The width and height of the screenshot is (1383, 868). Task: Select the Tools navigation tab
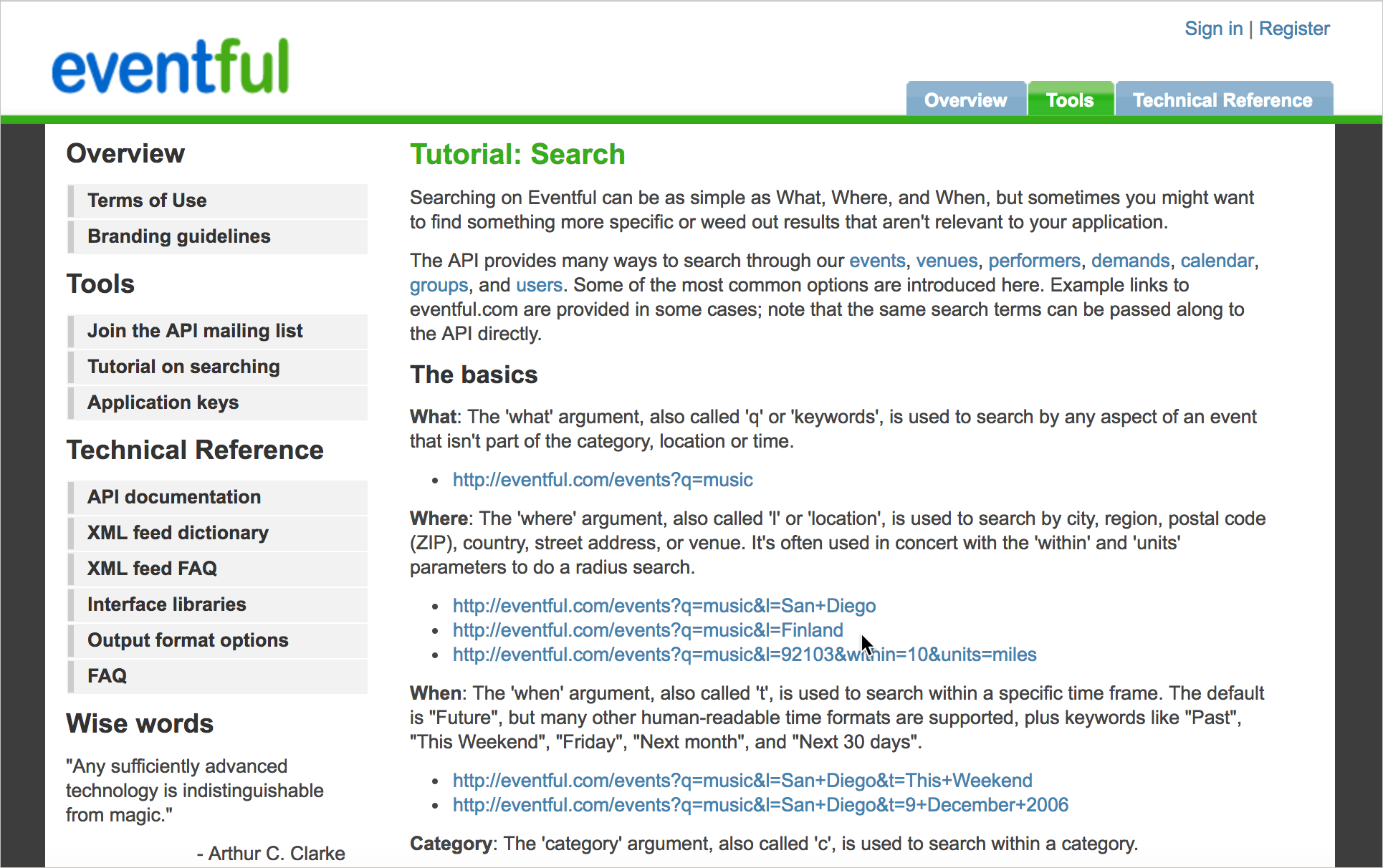click(1070, 98)
